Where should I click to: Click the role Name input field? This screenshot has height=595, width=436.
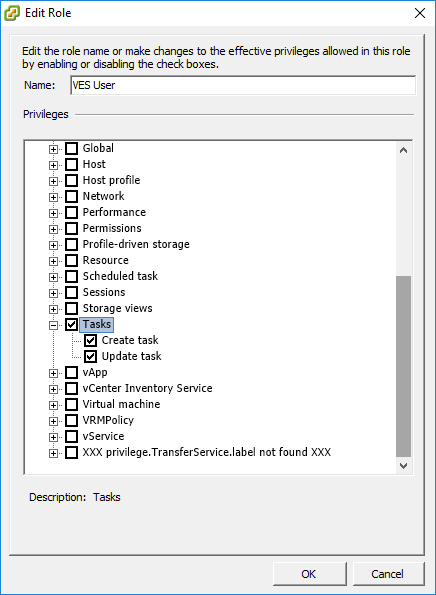coord(243,85)
